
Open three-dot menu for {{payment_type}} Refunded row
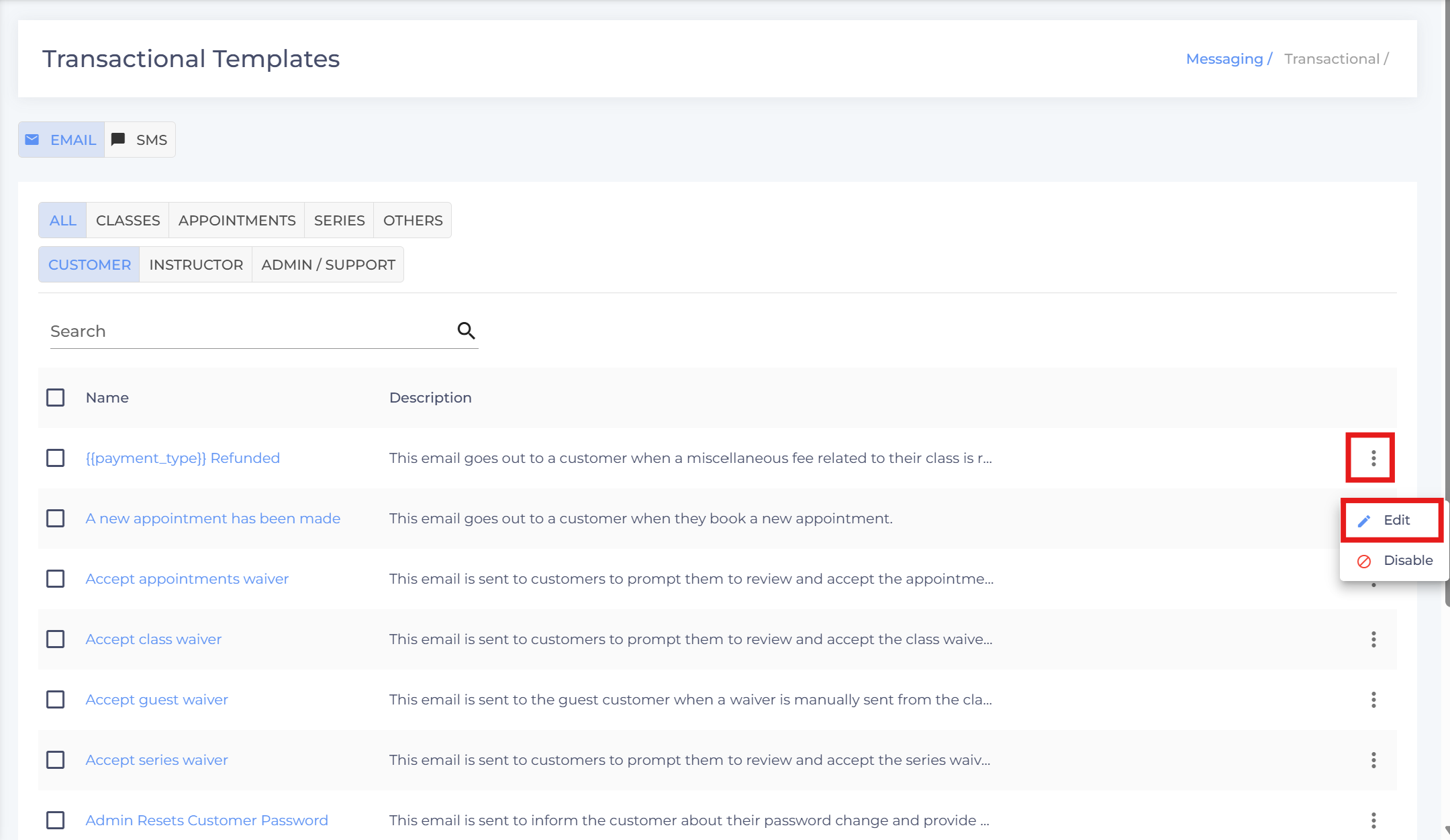(x=1373, y=458)
